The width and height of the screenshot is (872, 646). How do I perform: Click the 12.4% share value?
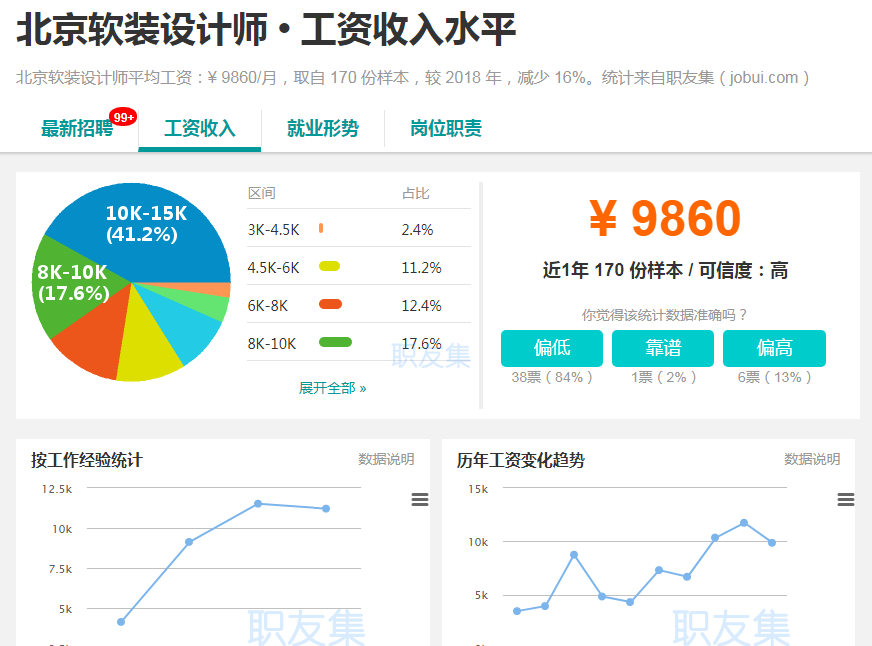coord(421,306)
